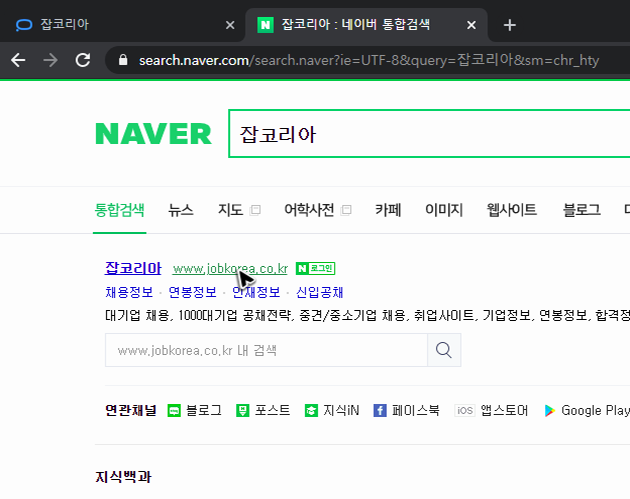Click the iOS badge icon
Viewport: 630px width, 499px height.
click(465, 410)
